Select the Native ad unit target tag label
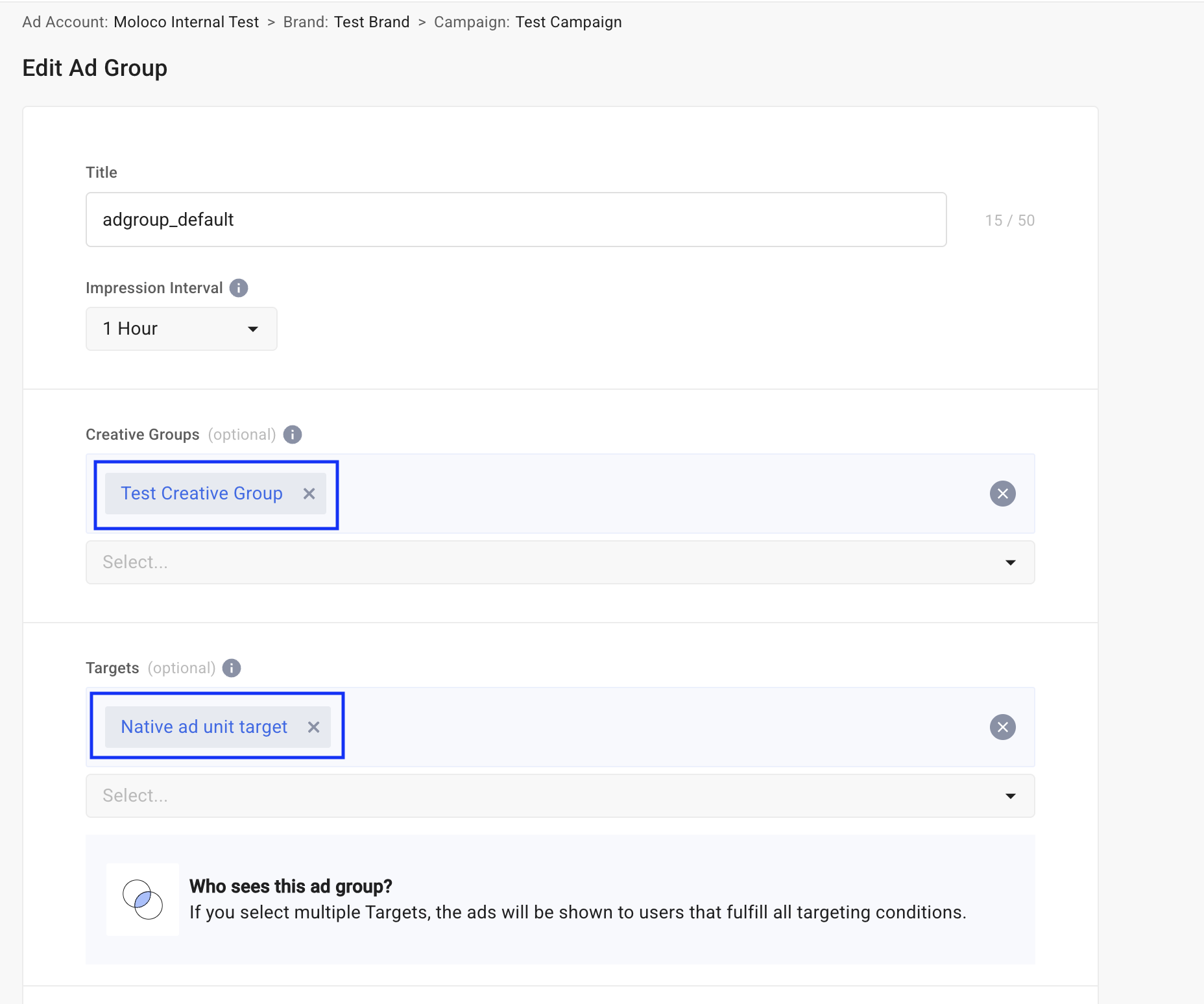This screenshot has width=1204, height=1004. pos(204,728)
